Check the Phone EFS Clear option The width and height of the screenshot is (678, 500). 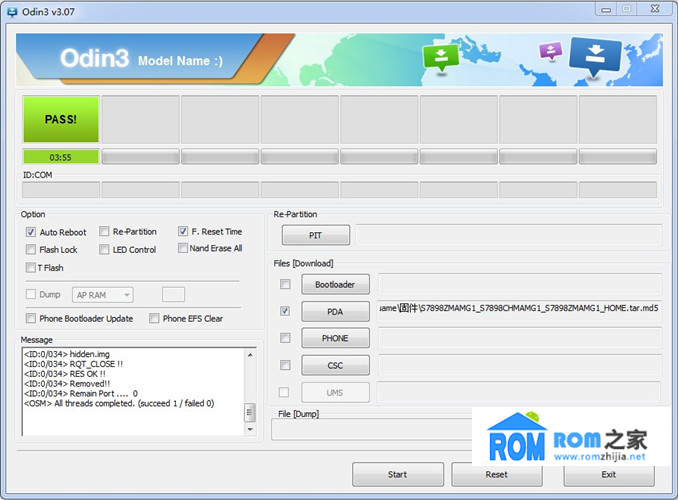tap(154, 318)
